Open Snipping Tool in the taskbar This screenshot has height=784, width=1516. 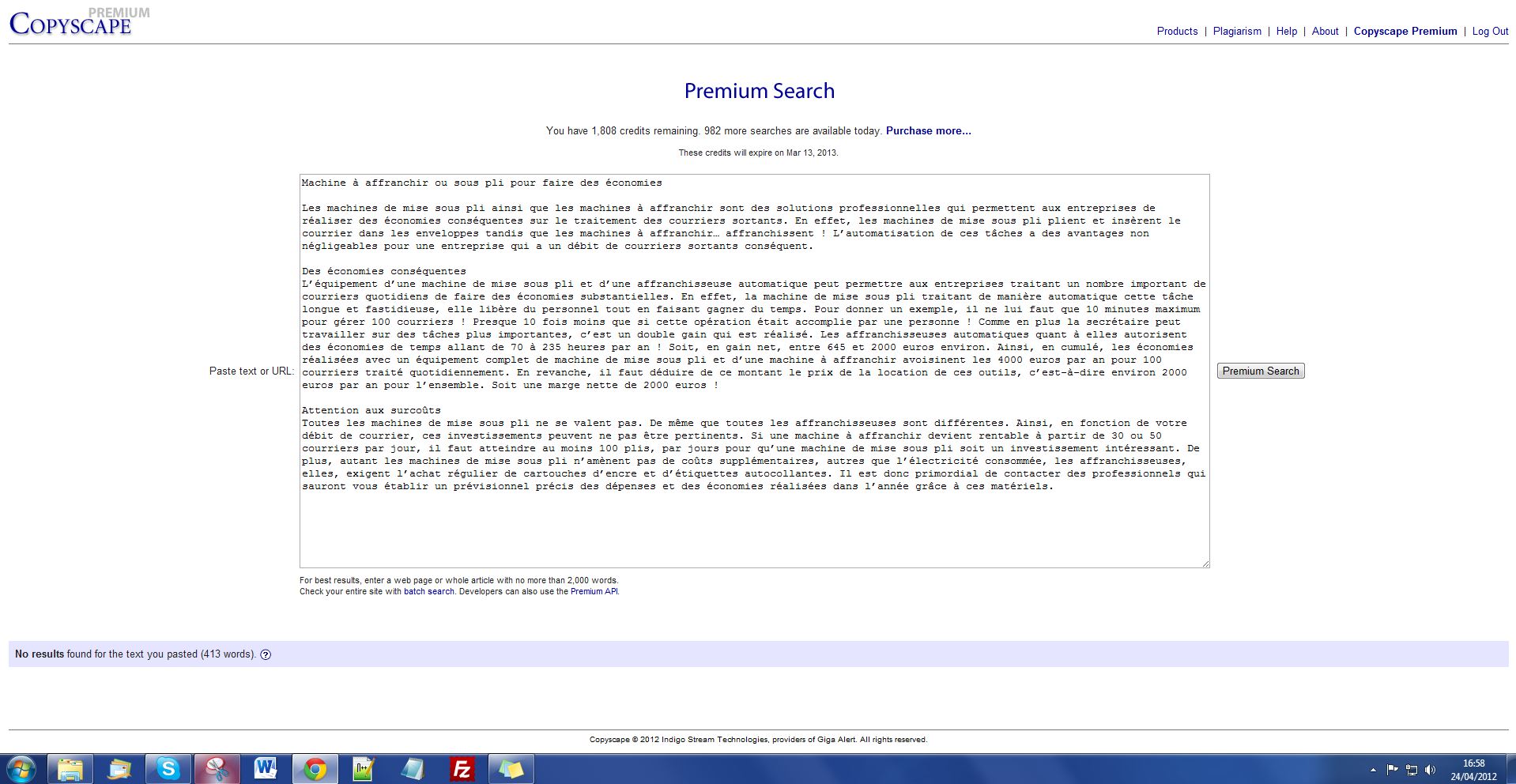tap(217, 768)
